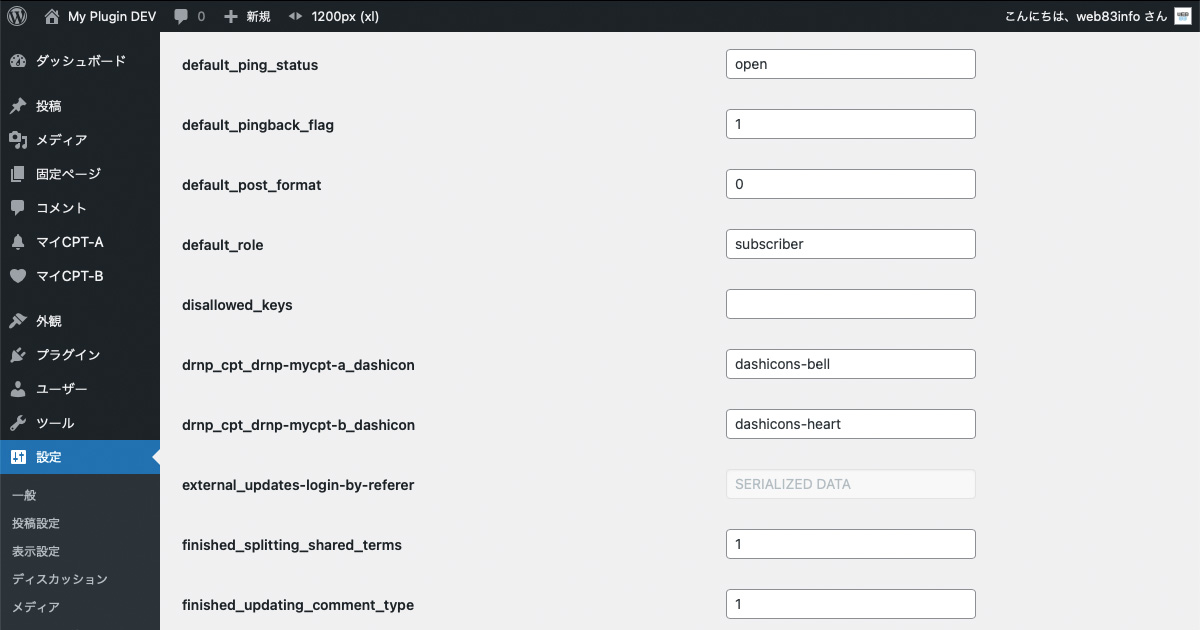Click the external_updates-login-by-referer label
1200x630 pixels.
298,485
